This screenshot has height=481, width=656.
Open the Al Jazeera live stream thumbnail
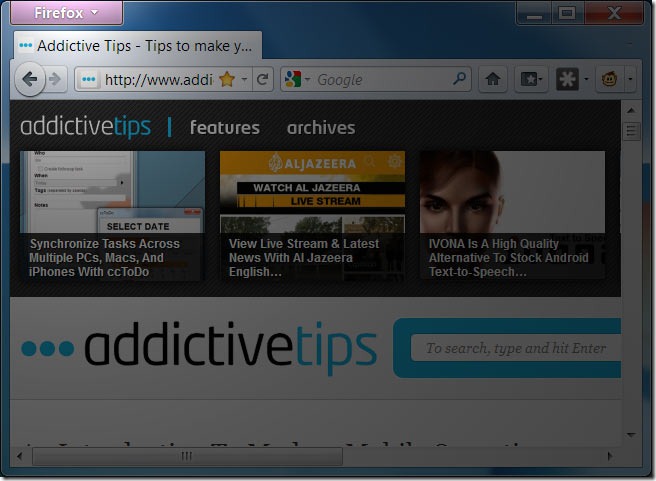click(x=312, y=192)
